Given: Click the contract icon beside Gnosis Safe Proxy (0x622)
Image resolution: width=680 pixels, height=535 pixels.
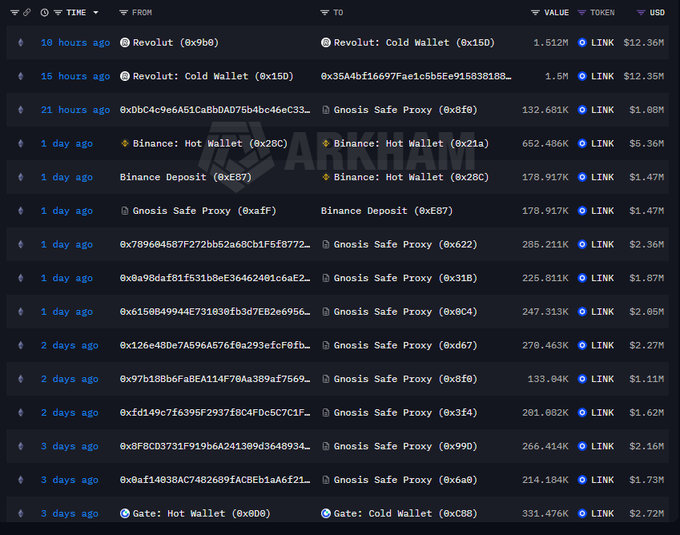Looking at the screenshot, I should click(x=325, y=245).
